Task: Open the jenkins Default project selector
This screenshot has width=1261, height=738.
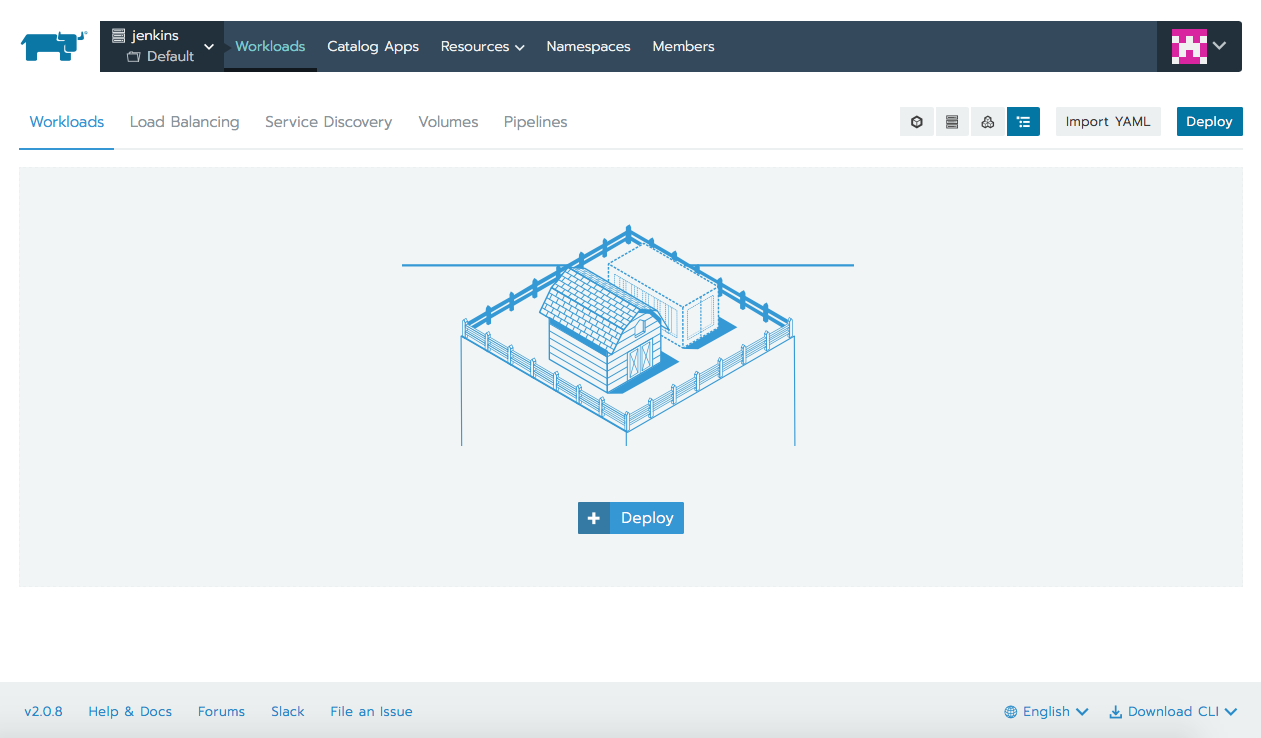Action: click(x=162, y=46)
